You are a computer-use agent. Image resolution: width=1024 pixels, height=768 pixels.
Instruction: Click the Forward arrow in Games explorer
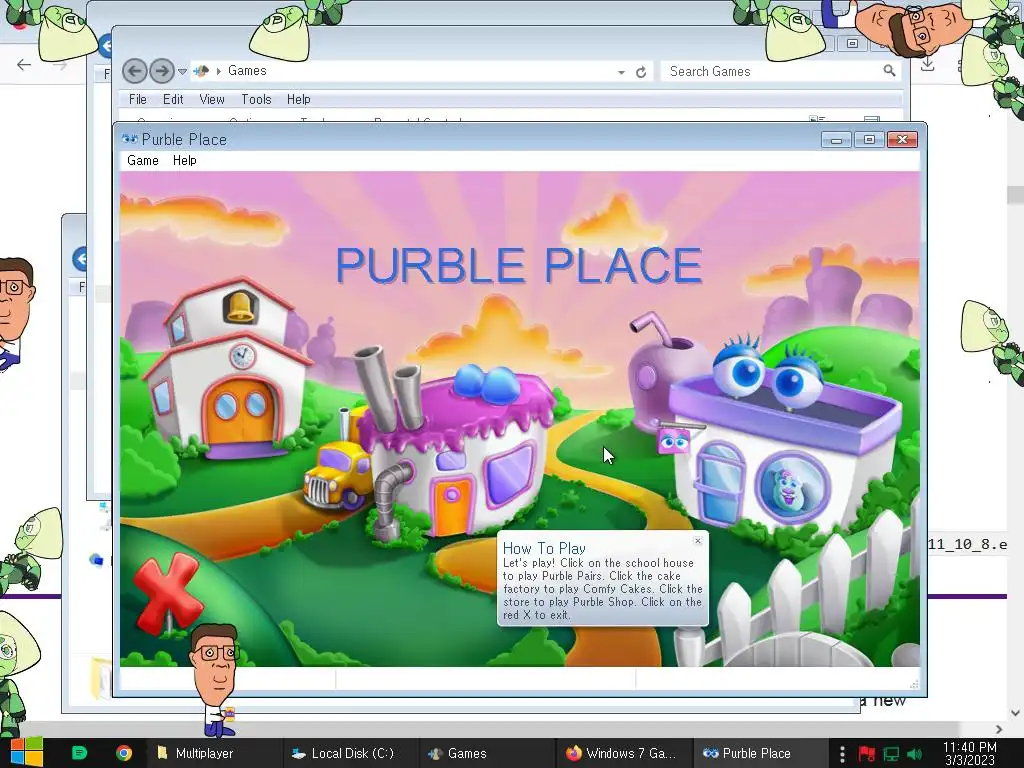(x=161, y=71)
